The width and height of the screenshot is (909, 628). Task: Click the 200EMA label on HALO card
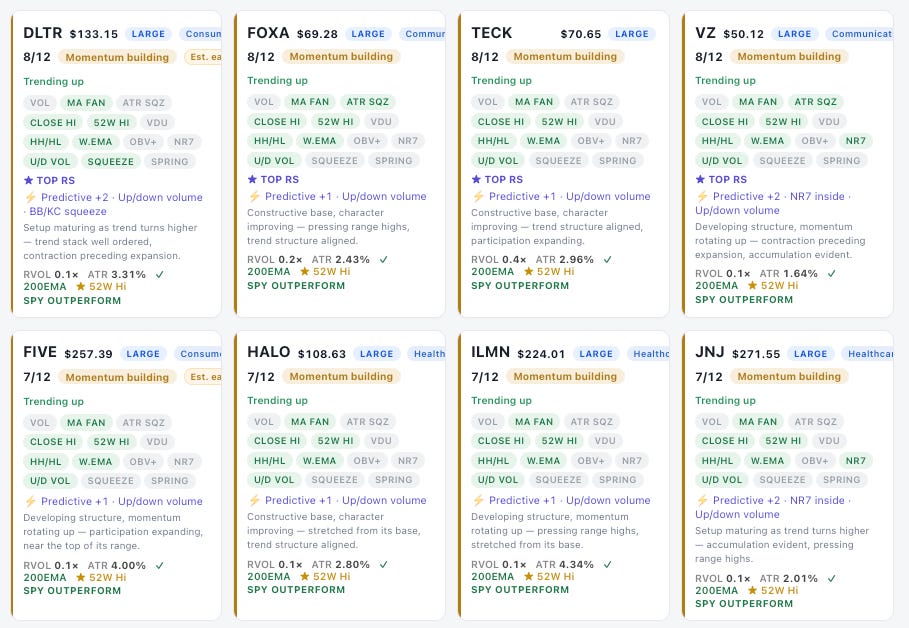(x=268, y=576)
